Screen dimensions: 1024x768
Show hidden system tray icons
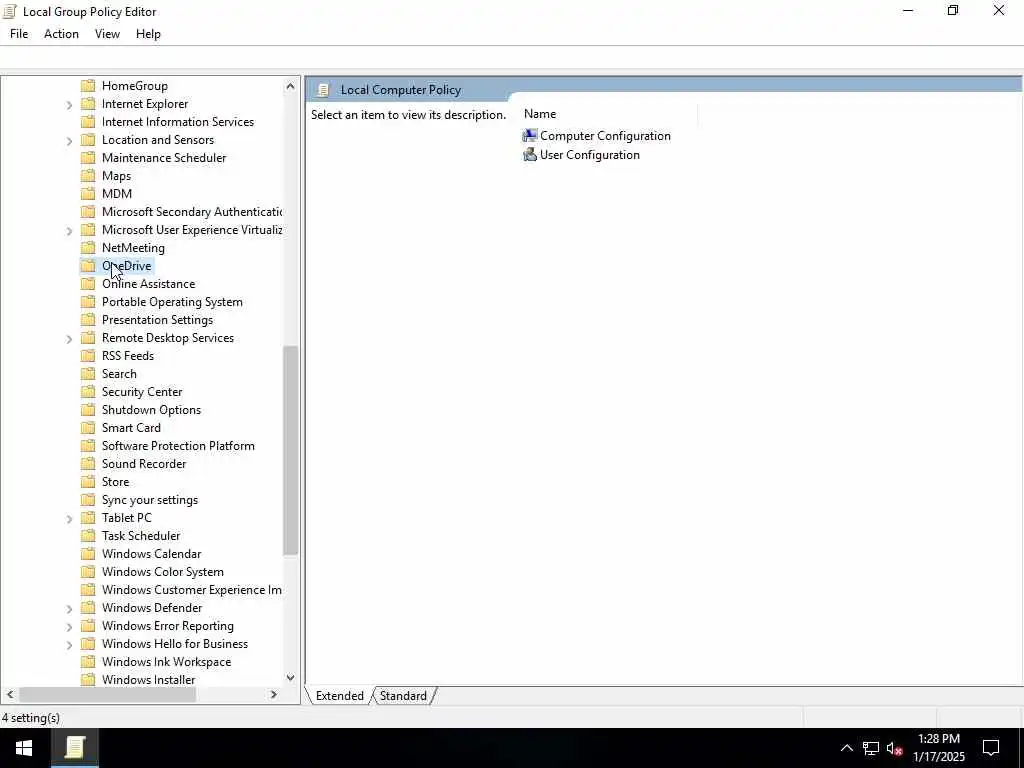(x=846, y=748)
